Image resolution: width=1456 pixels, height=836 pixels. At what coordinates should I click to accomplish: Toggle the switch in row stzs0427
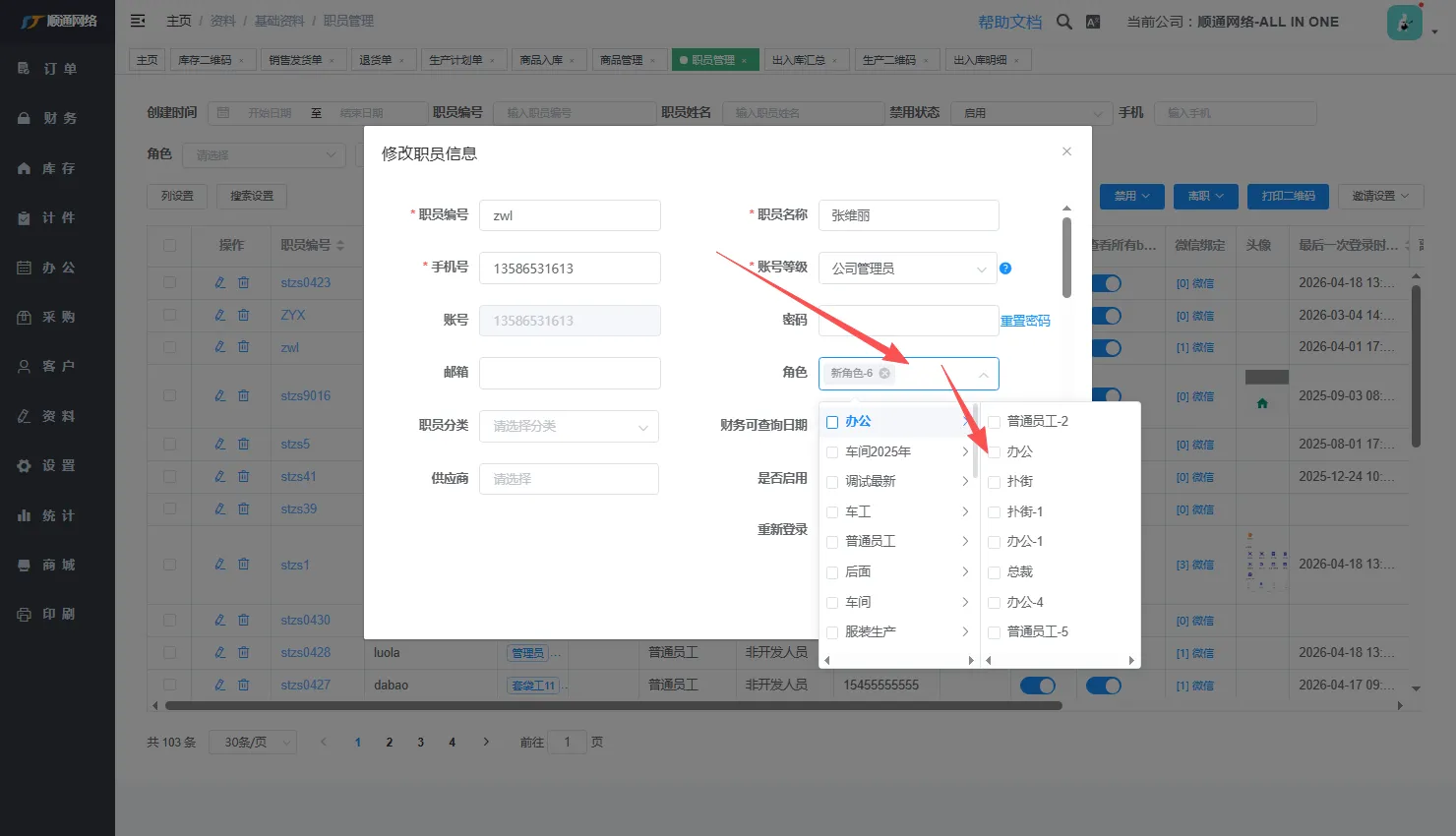click(1038, 686)
